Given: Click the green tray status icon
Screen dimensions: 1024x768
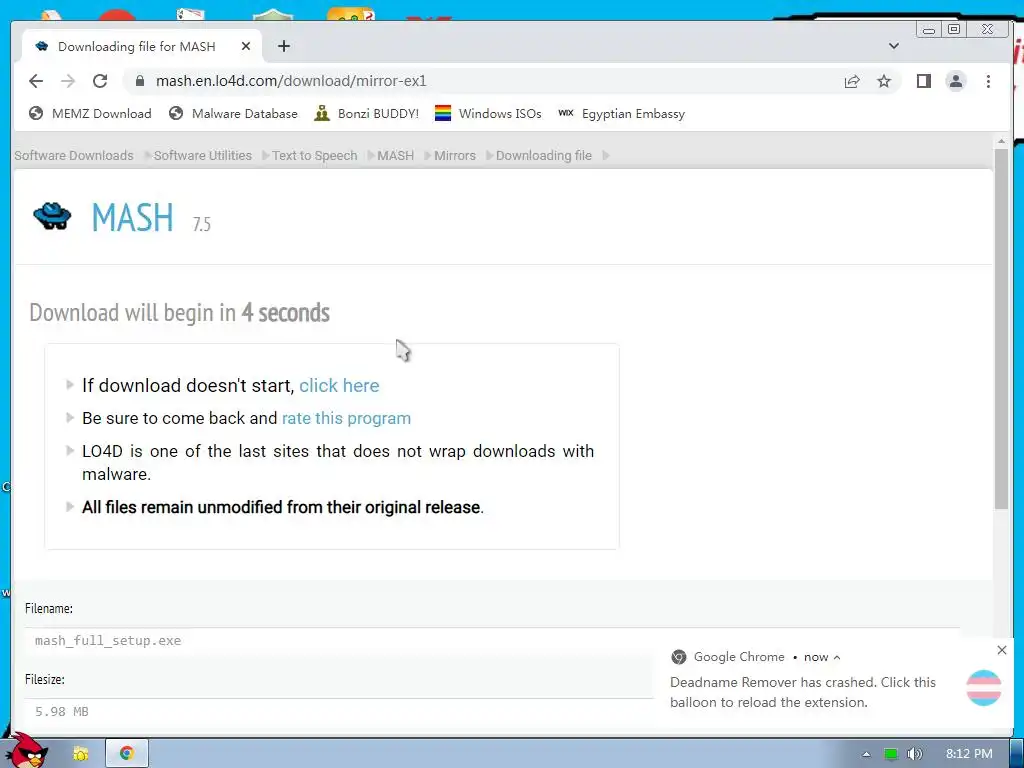Looking at the screenshot, I should (x=891, y=754).
